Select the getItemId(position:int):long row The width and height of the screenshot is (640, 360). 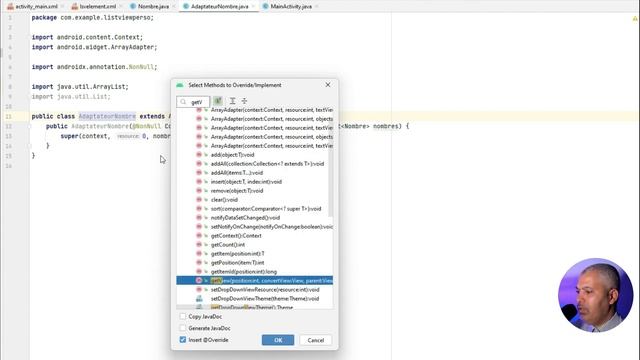pos(255,271)
